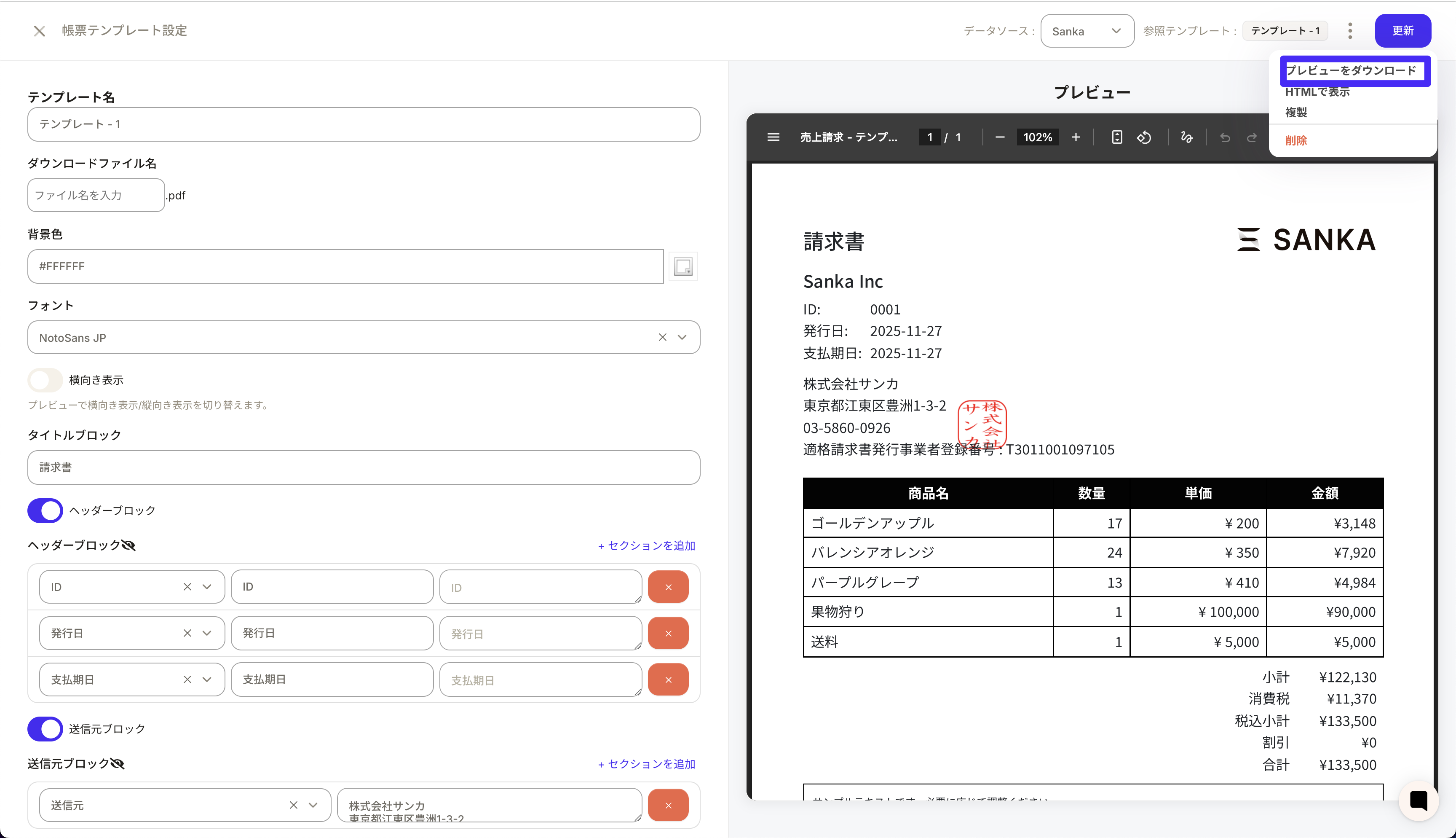1456x838 pixels.
Task: Toggle visibility eye next to ヘッダーブロック heading
Action: pyautogui.click(x=129, y=545)
